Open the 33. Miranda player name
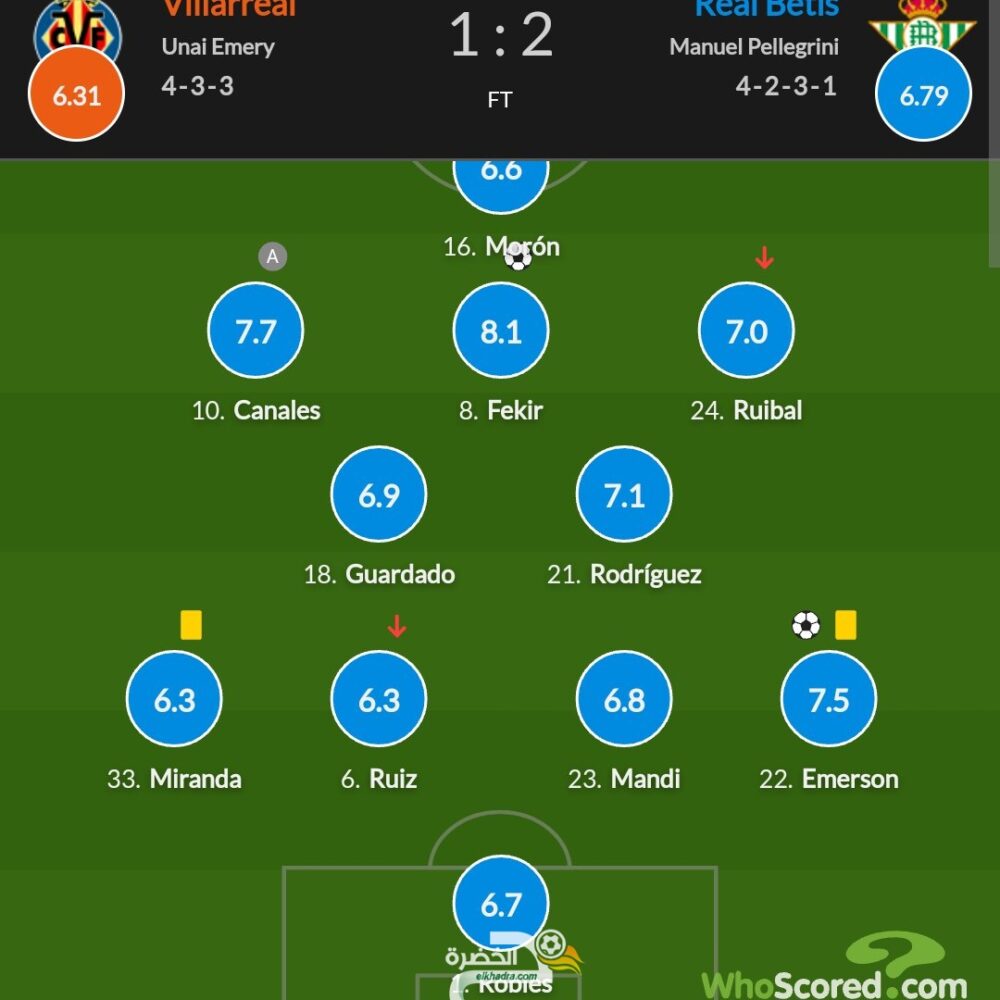 [x=174, y=779]
